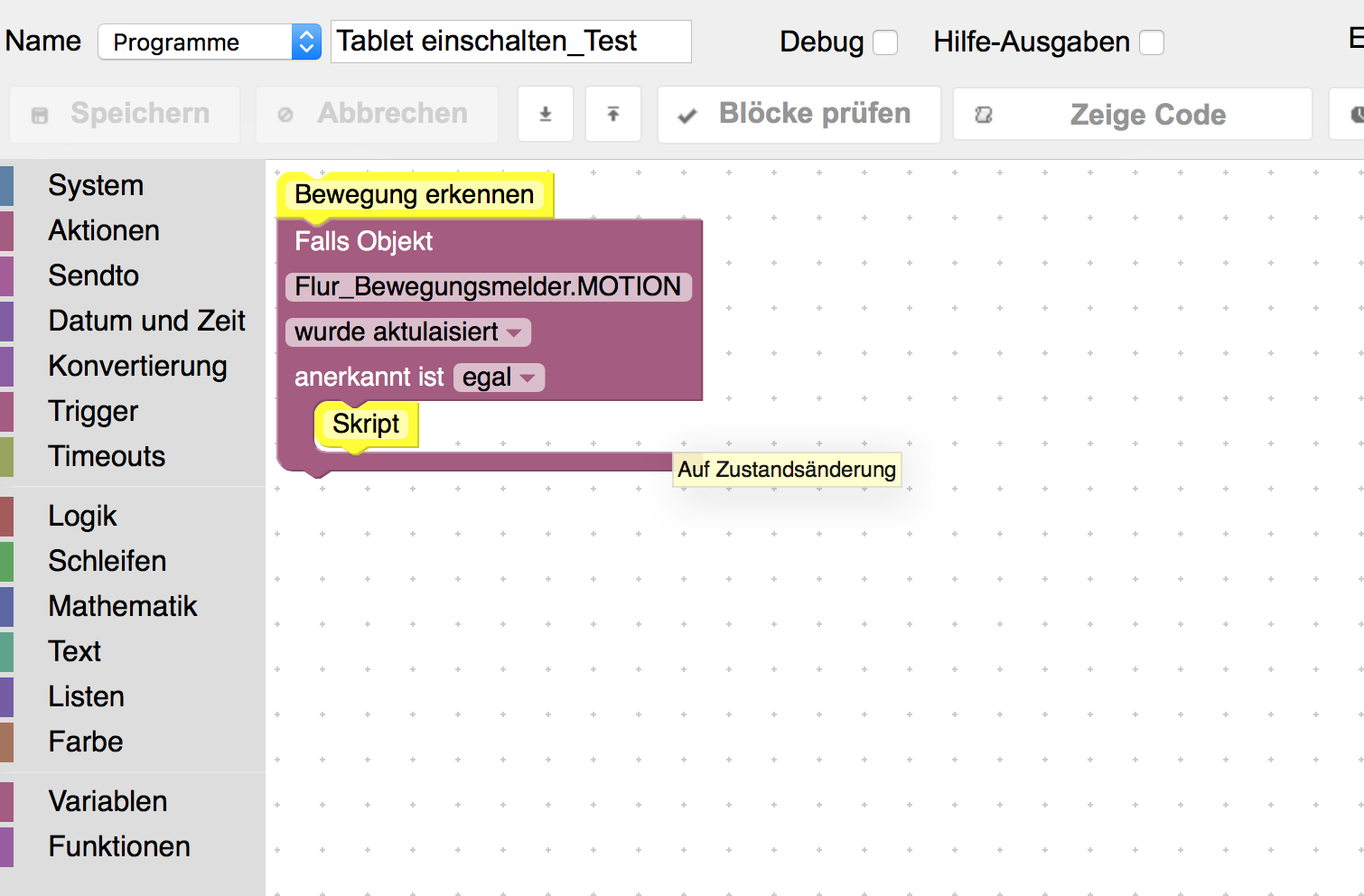This screenshot has height=896, width=1364.
Task: Click the Zeige Code button
Action: (x=1133, y=115)
